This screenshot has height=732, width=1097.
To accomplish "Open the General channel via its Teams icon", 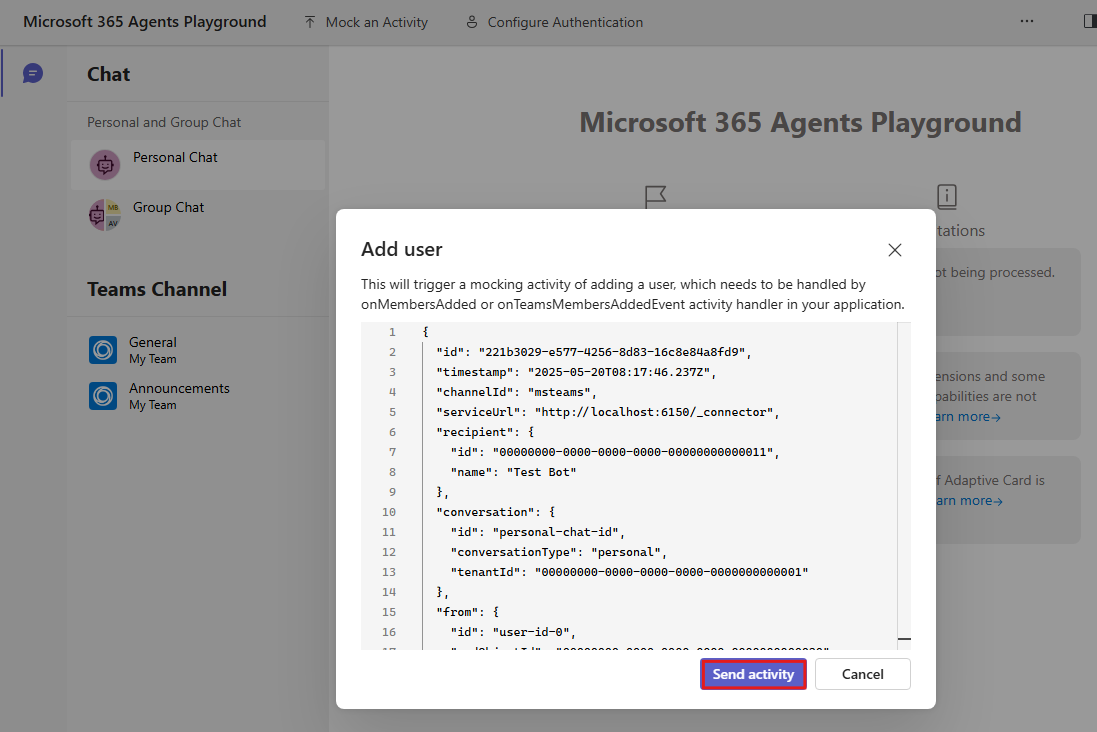I will click(102, 350).
